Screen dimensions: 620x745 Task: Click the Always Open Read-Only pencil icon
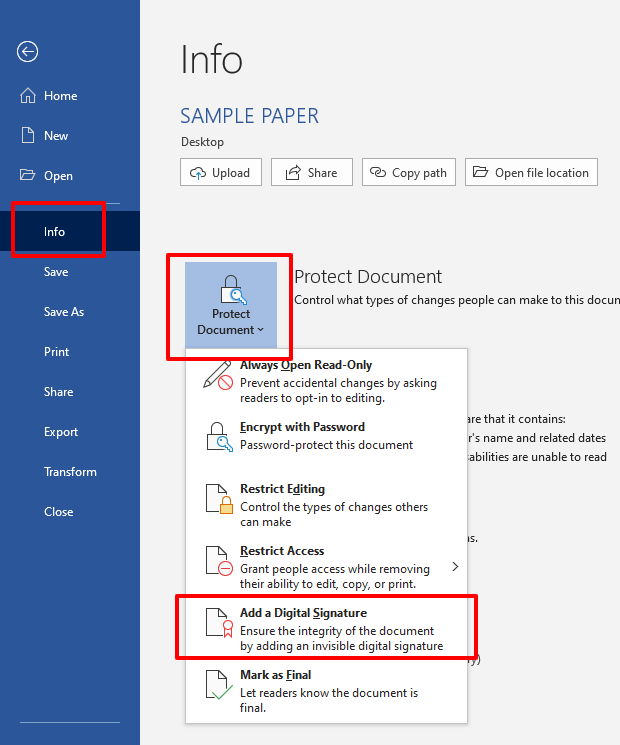click(x=218, y=375)
